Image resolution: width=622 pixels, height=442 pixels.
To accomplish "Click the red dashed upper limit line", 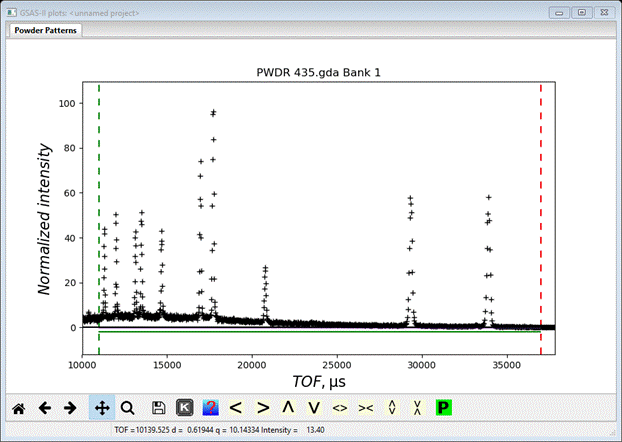I will point(541,200).
